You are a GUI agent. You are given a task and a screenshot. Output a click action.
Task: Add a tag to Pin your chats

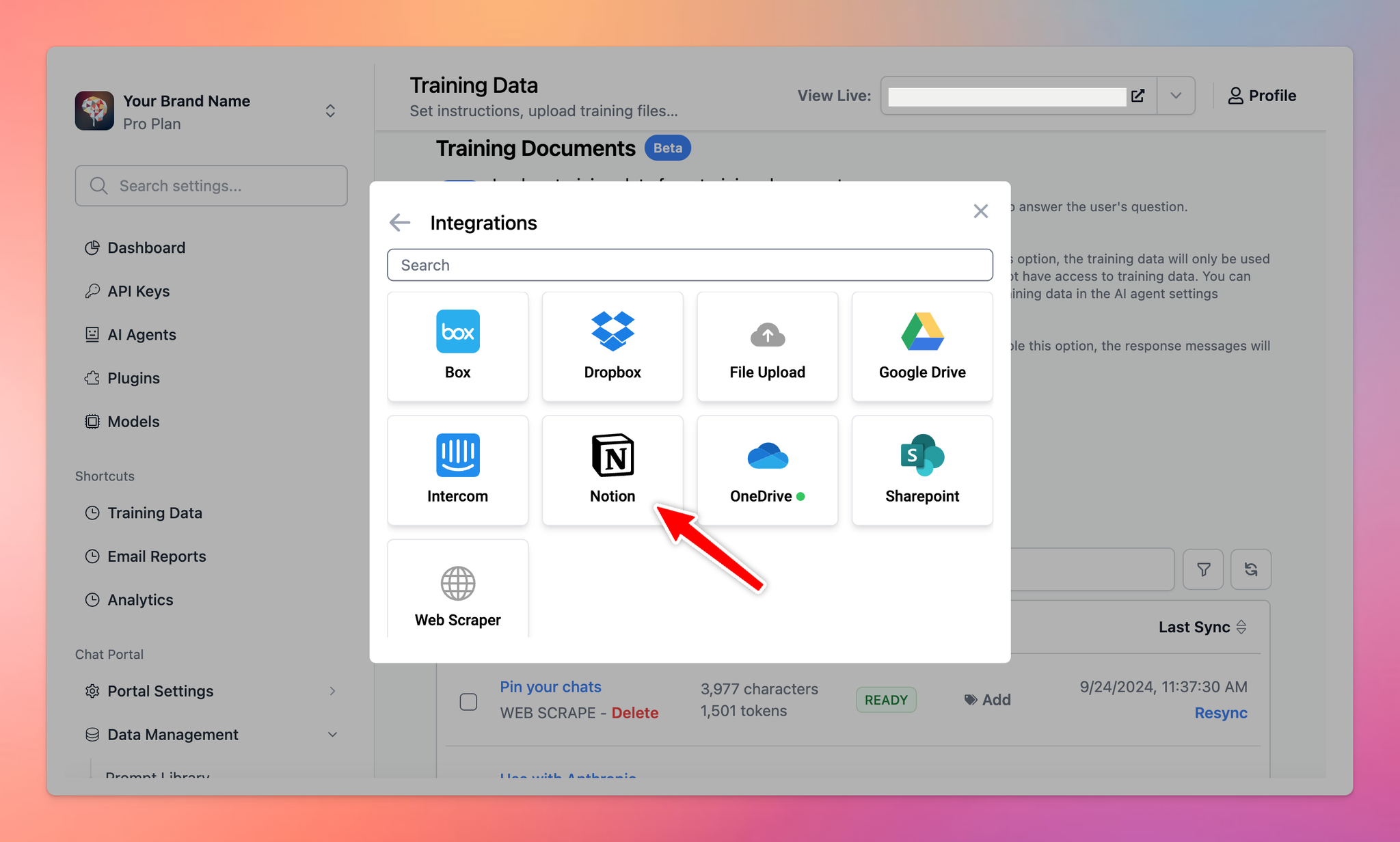987,700
